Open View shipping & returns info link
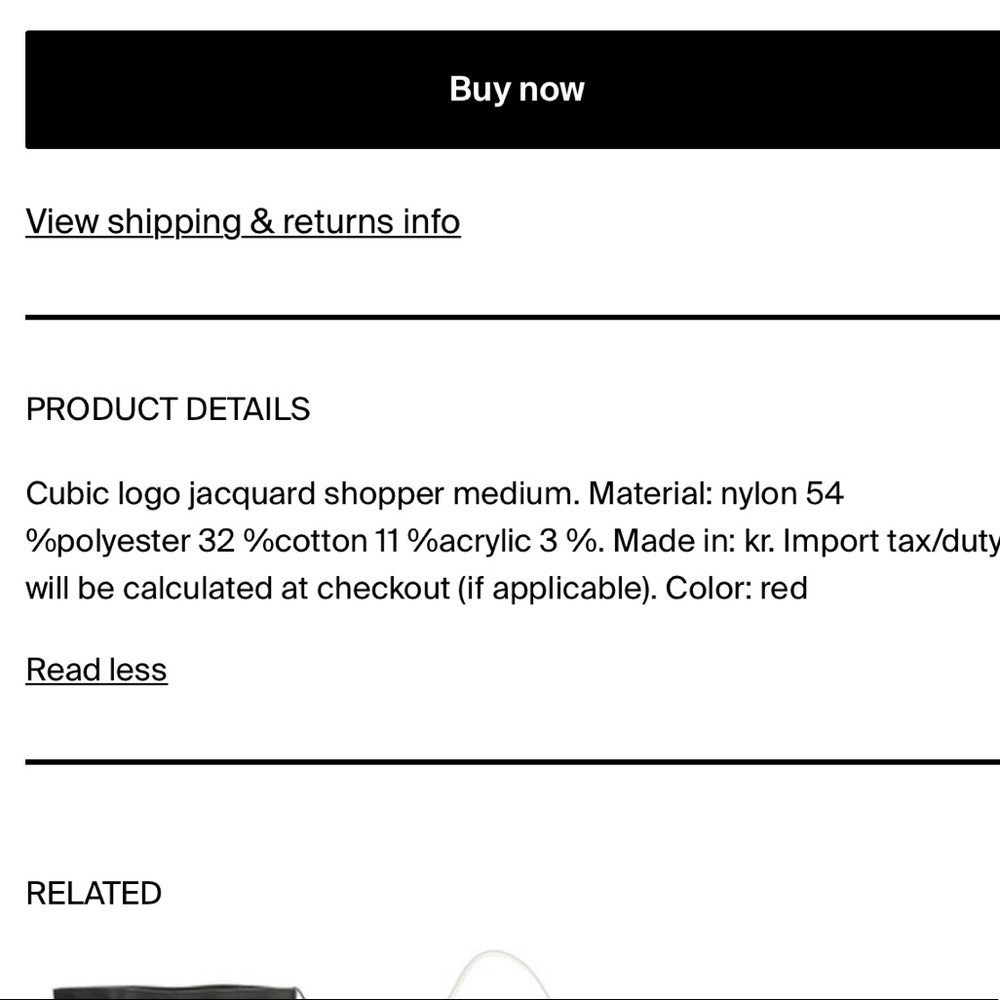The height and width of the screenshot is (1000, 1000). coord(243,221)
